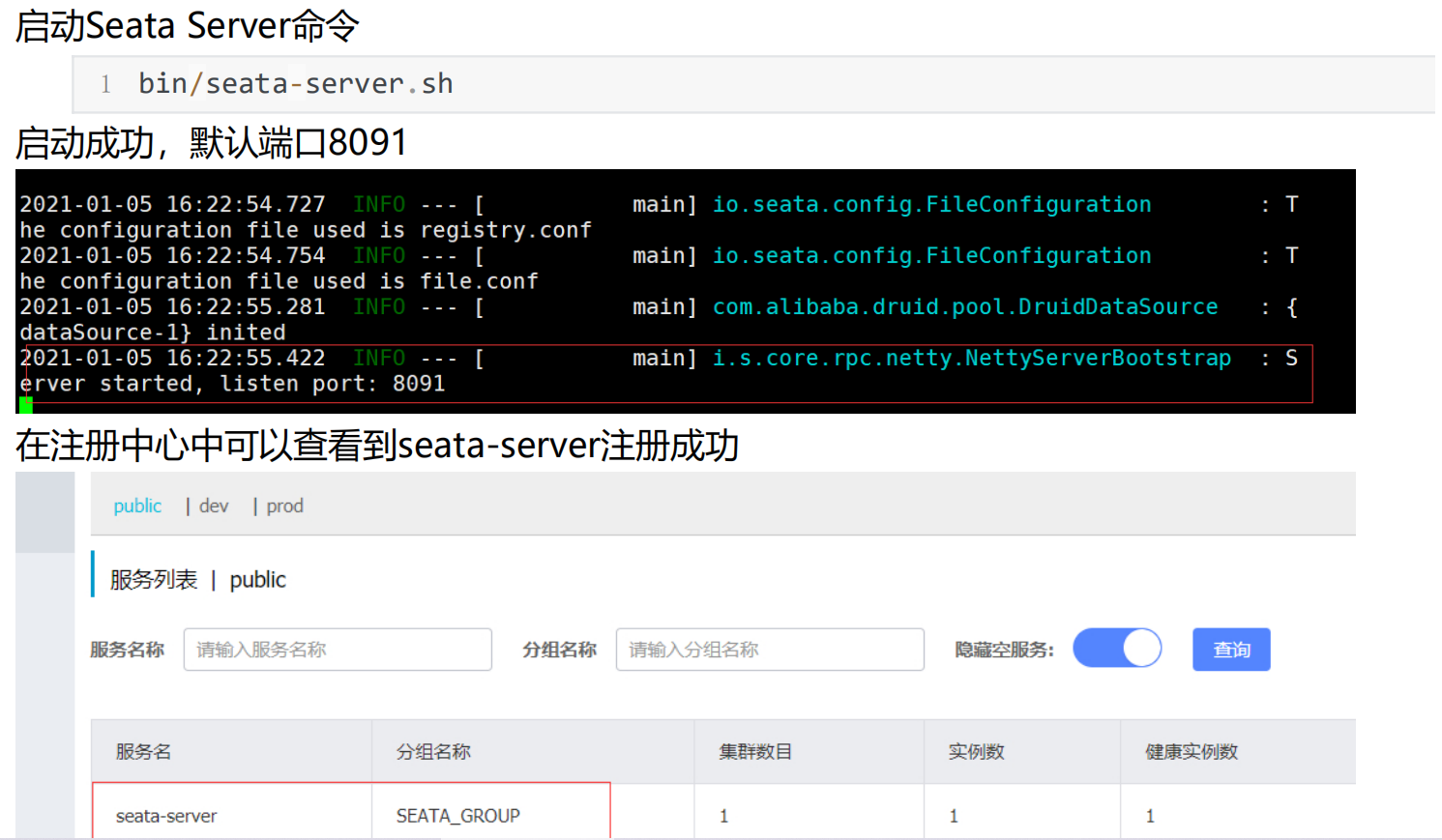This screenshot has height=840, width=1442.
Task: Toggle the hide empty services switch
Action: pyautogui.click(x=1117, y=648)
